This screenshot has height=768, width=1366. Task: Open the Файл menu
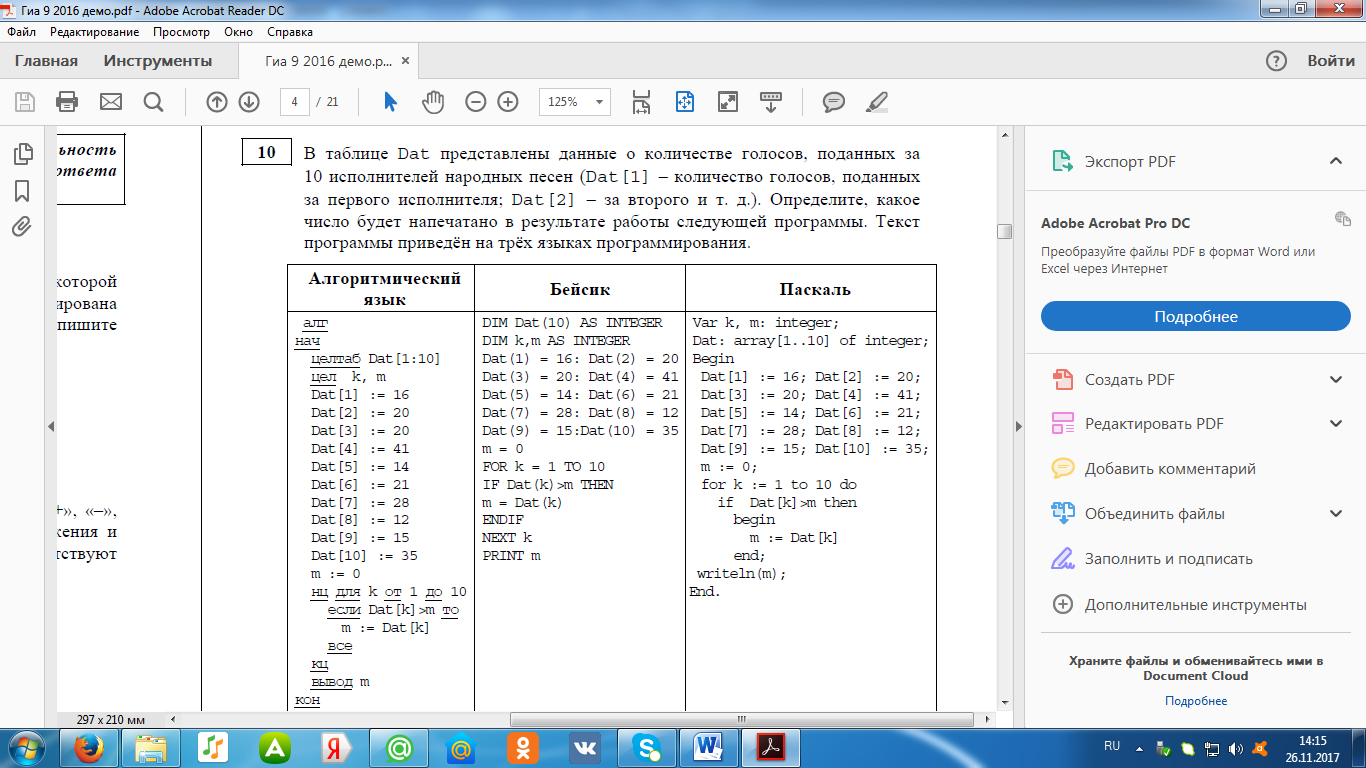[x=21, y=32]
